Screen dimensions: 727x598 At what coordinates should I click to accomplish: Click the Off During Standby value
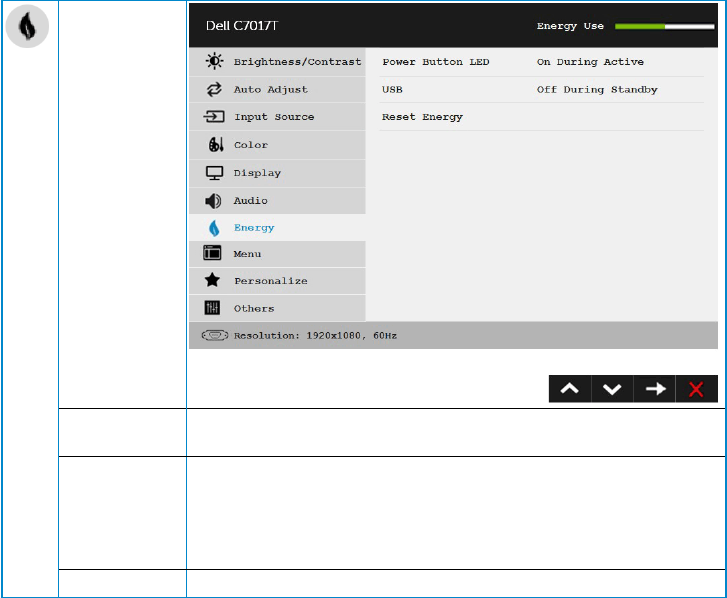pyautogui.click(x=597, y=89)
